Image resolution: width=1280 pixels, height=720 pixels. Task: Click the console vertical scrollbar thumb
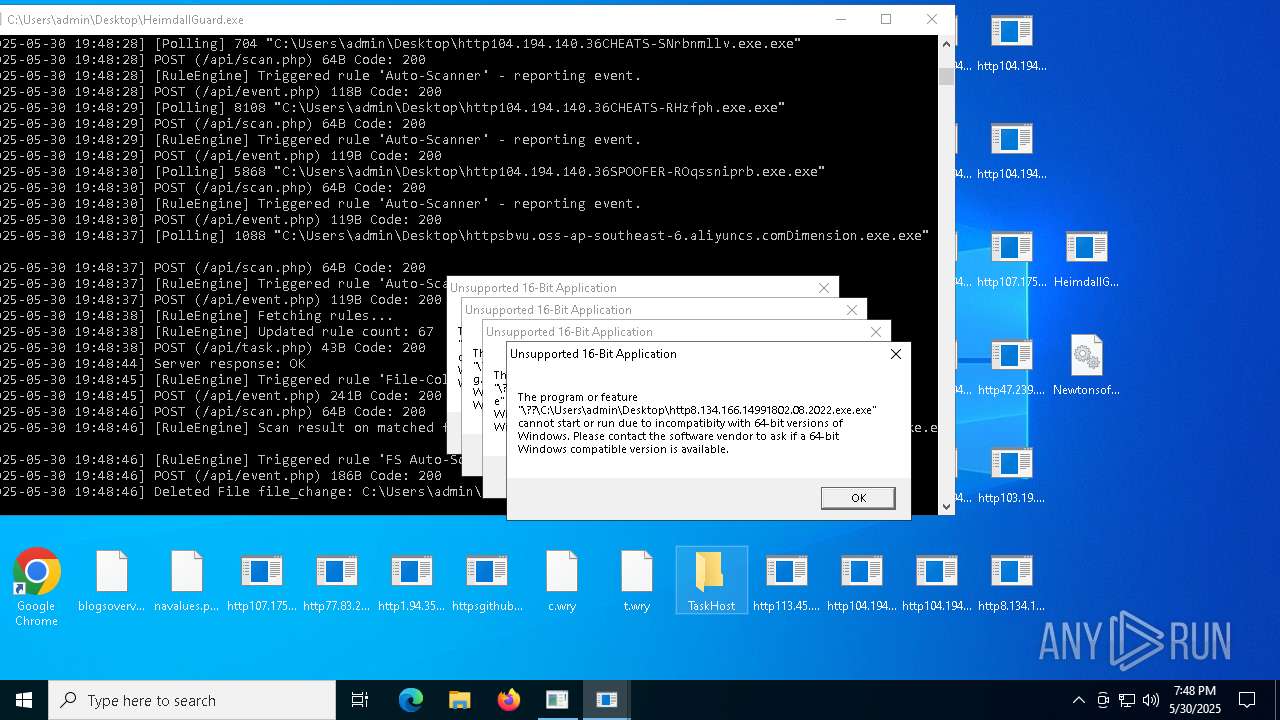[x=946, y=77]
